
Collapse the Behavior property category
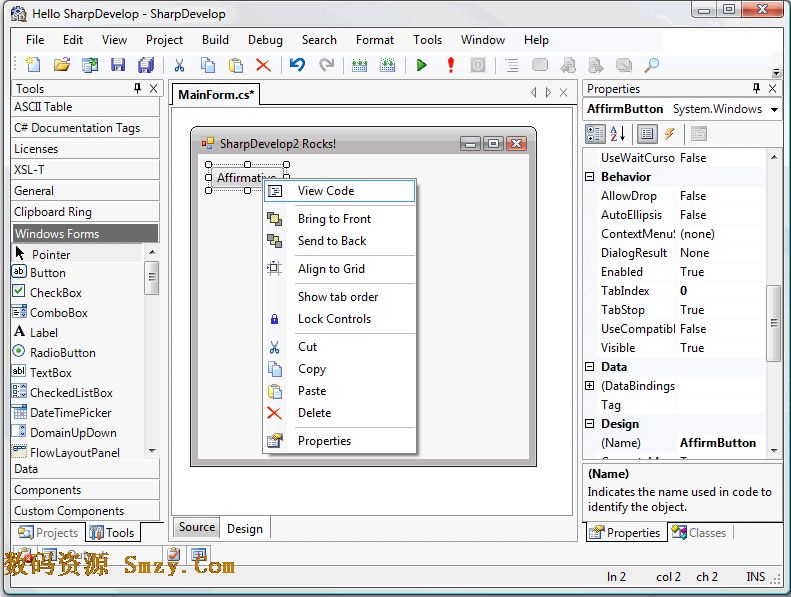tap(589, 177)
